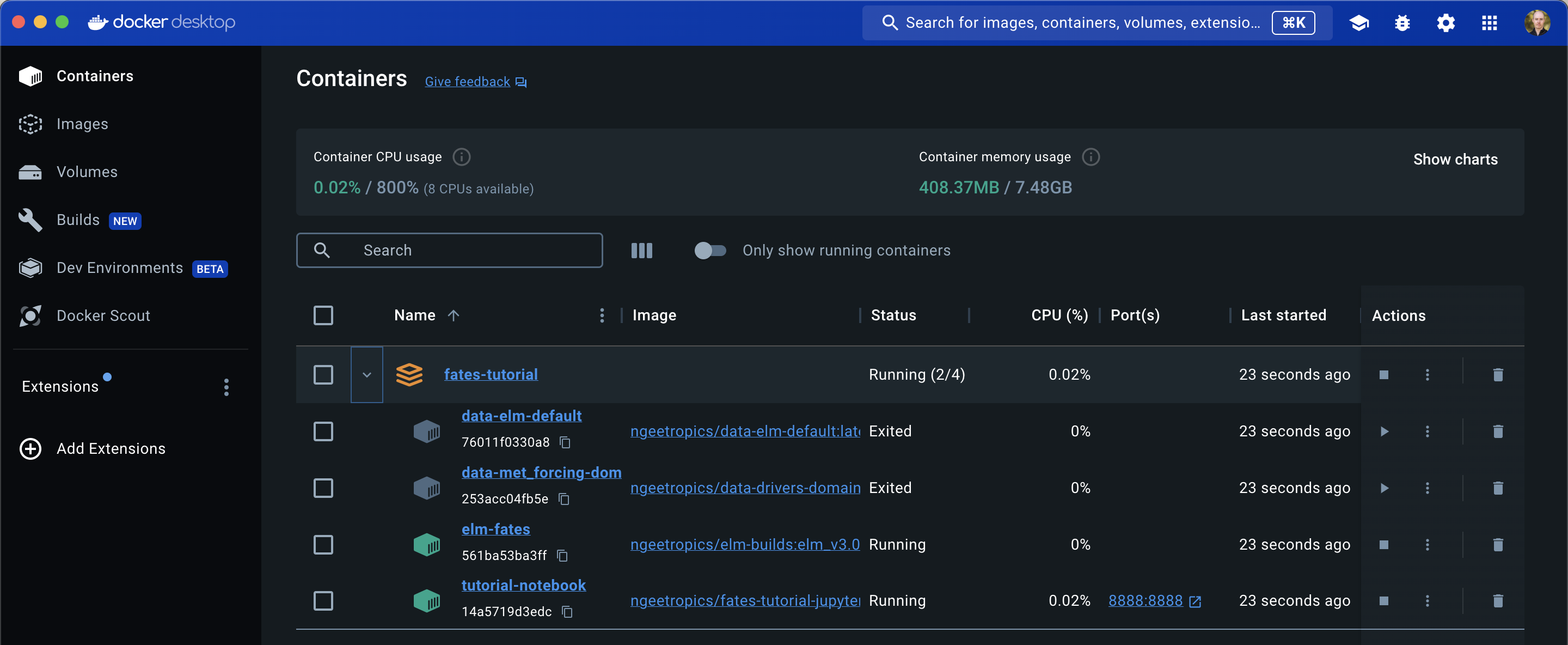Open more actions menu for fates-tutorial
Screen dimensions: 1568x645
pyautogui.click(x=1427, y=375)
